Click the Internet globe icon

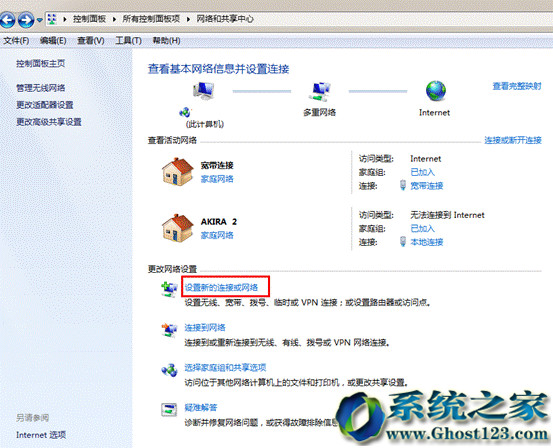tap(436, 91)
